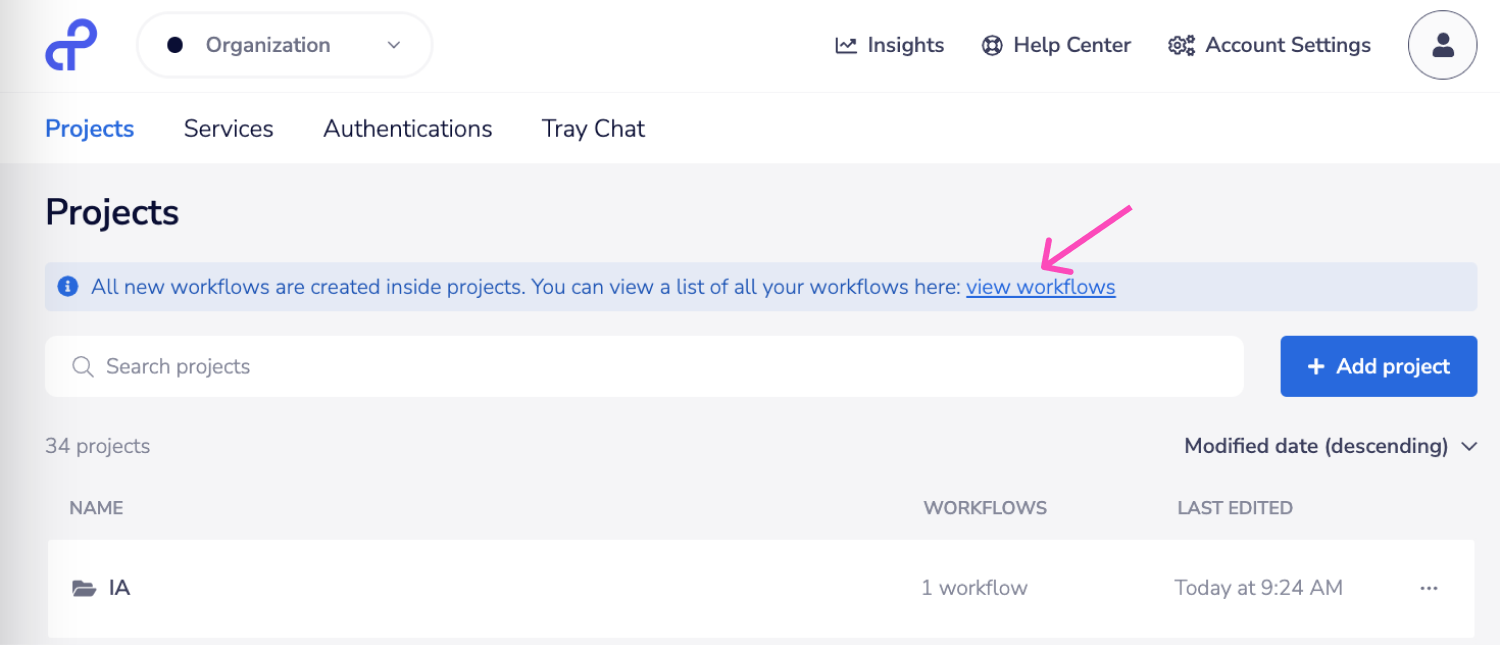Change the Modified date (descending) sort order
1500x645 pixels.
1330,446
